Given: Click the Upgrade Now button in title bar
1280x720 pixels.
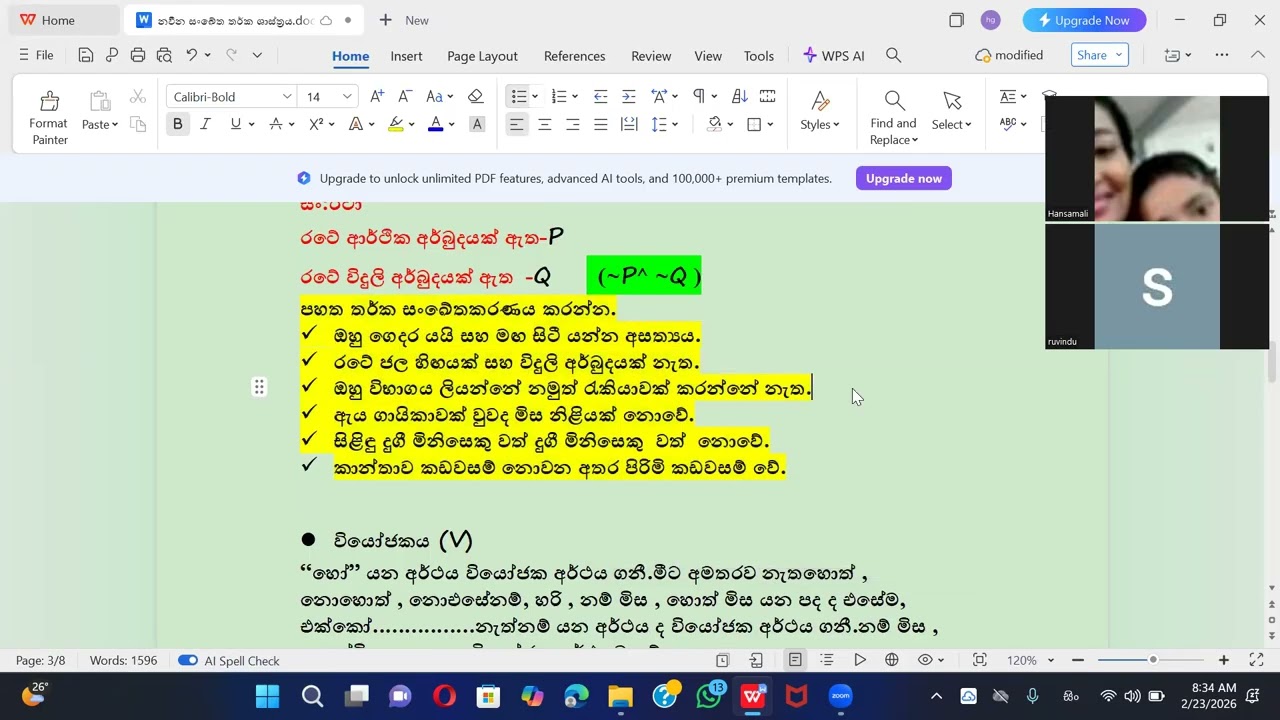Looking at the screenshot, I should point(1084,20).
